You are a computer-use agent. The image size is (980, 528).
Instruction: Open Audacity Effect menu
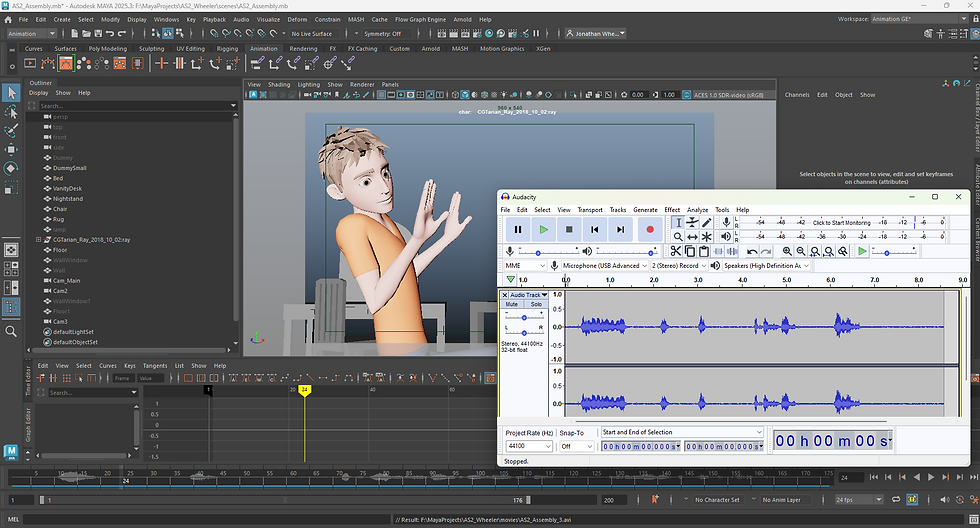[x=672, y=210]
